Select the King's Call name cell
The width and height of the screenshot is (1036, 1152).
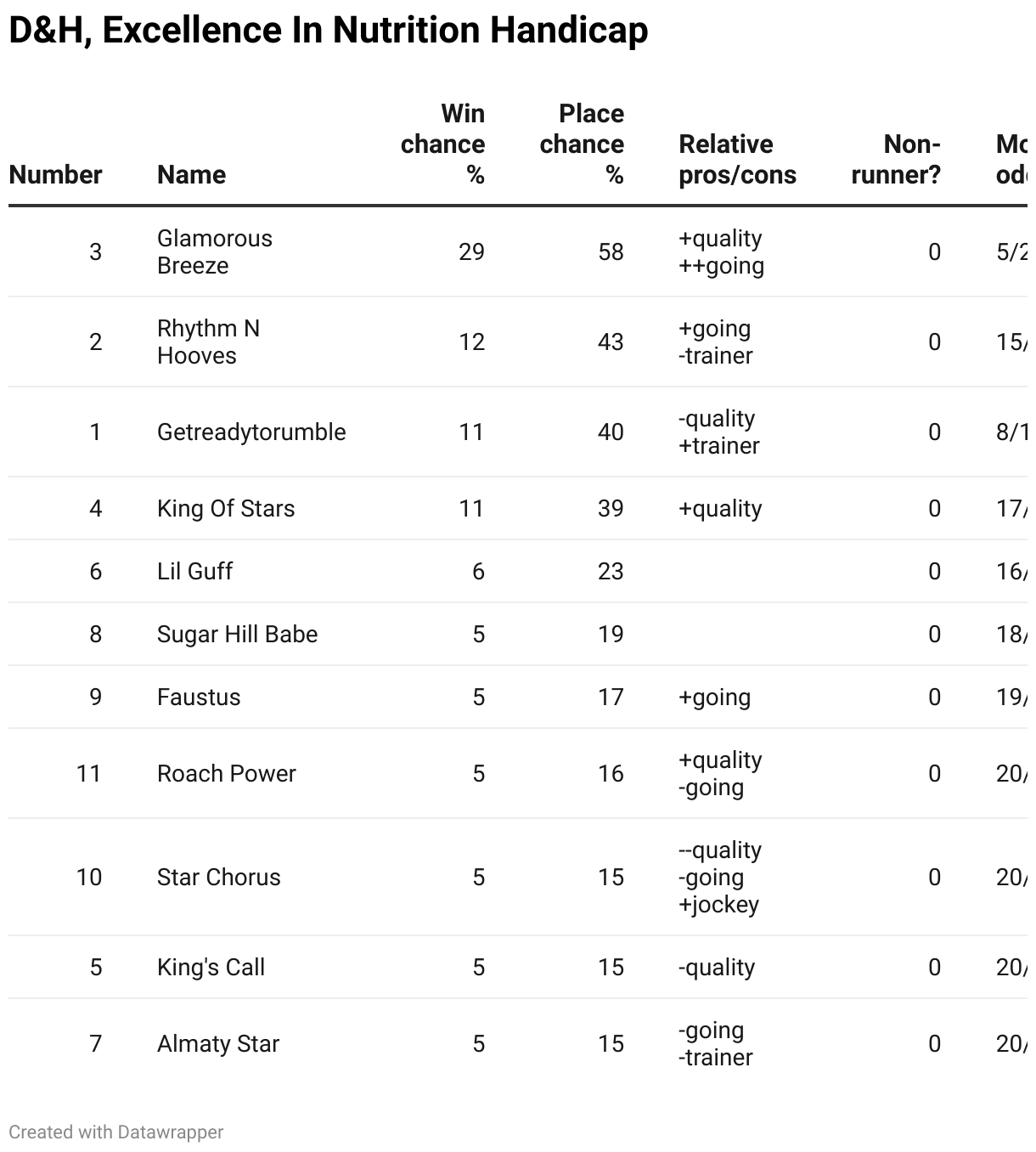(211, 968)
